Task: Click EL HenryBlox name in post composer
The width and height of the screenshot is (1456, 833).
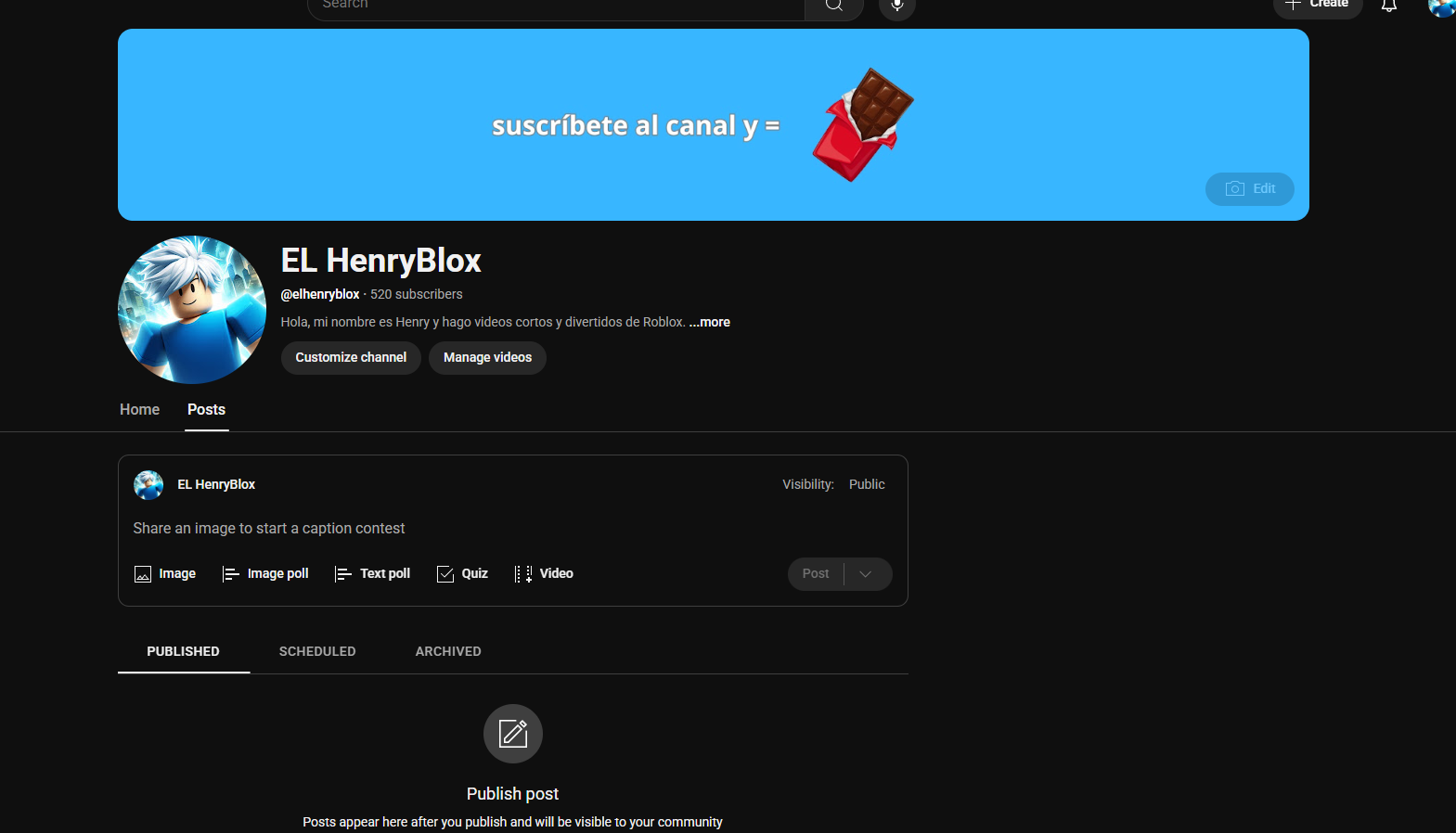Action: pyautogui.click(x=216, y=484)
